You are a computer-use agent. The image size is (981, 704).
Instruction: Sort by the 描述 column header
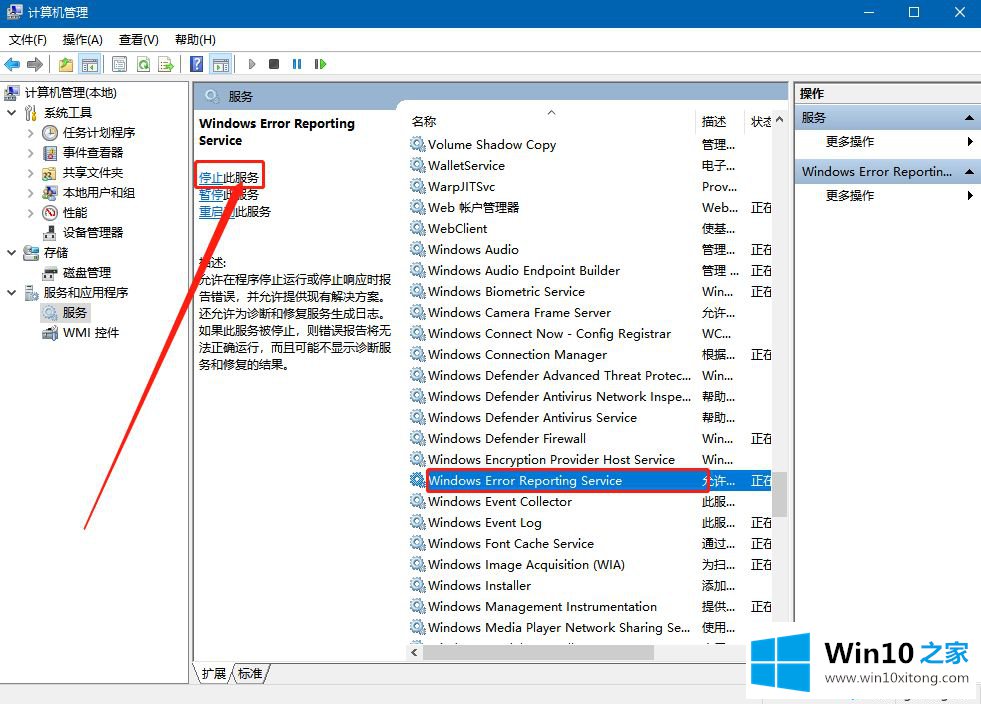(x=719, y=121)
